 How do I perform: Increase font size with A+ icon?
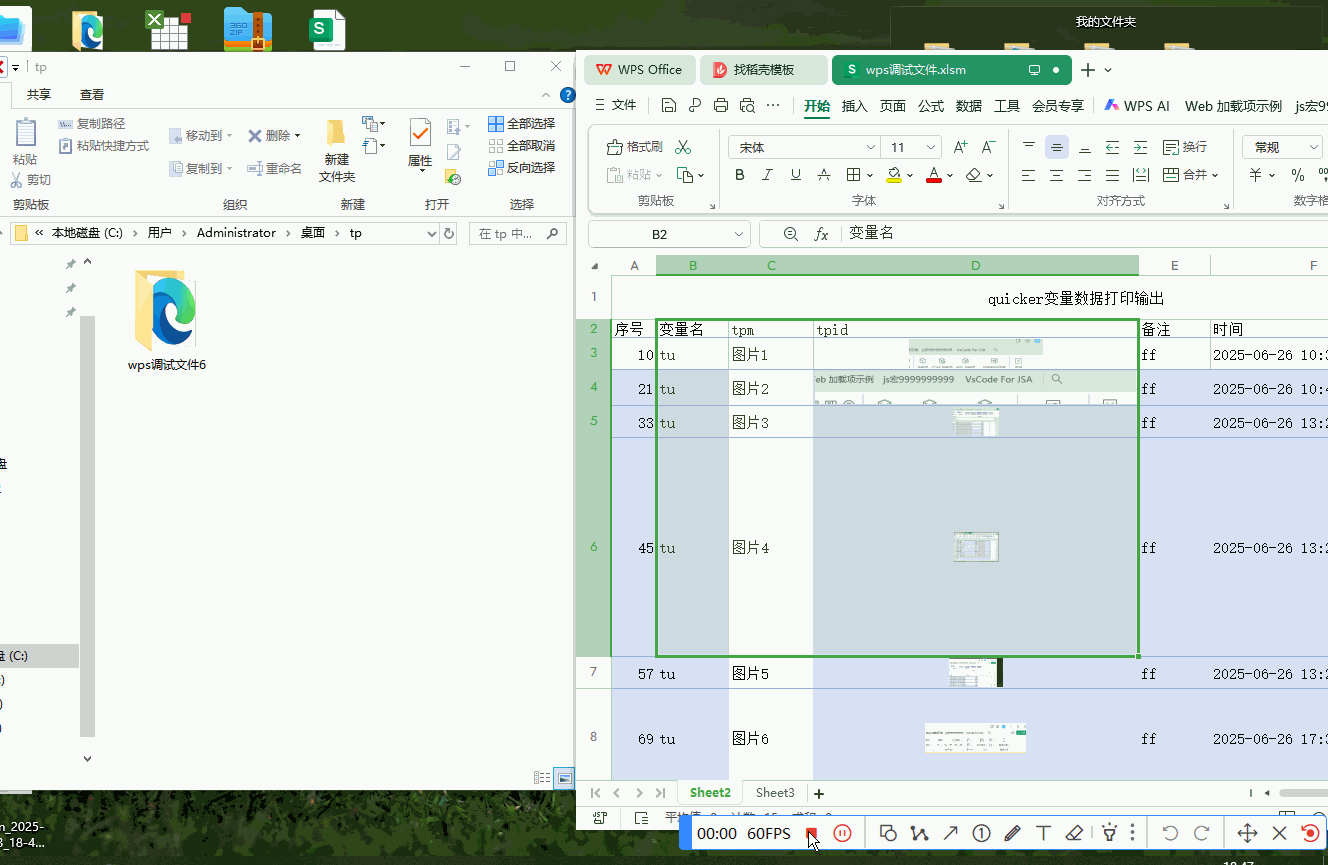960,147
